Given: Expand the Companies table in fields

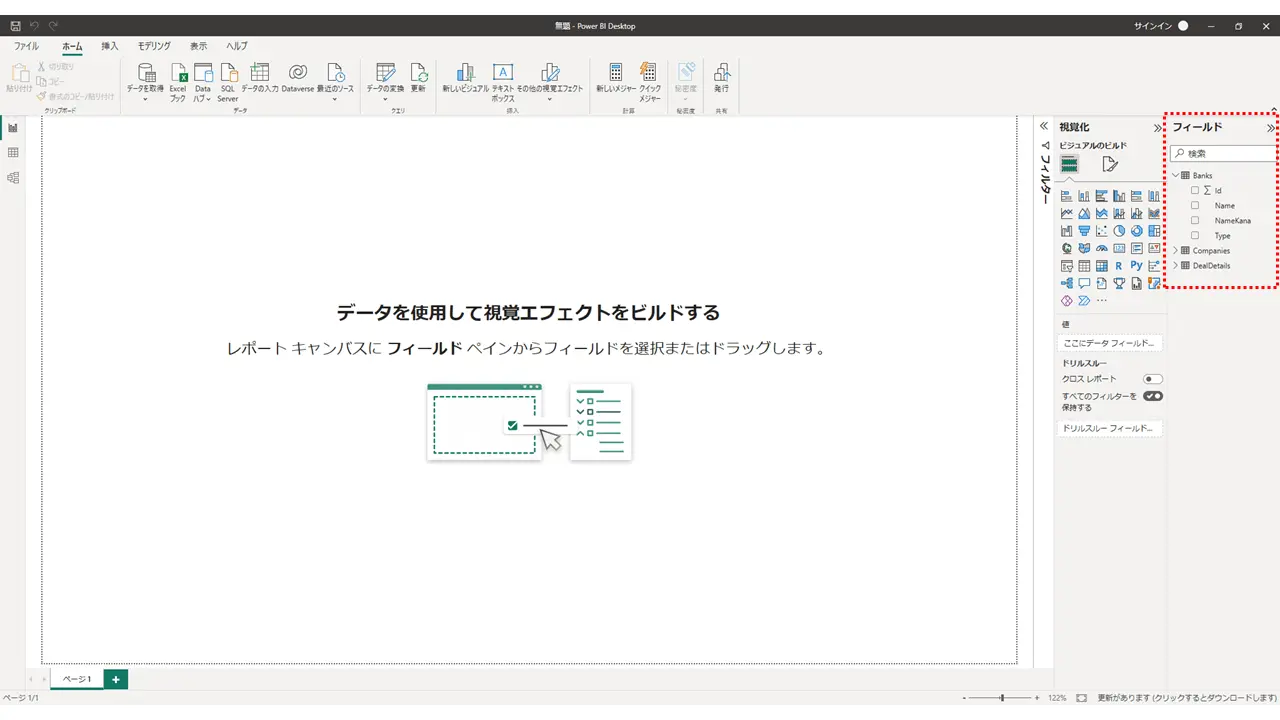Looking at the screenshot, I should 1176,251.
